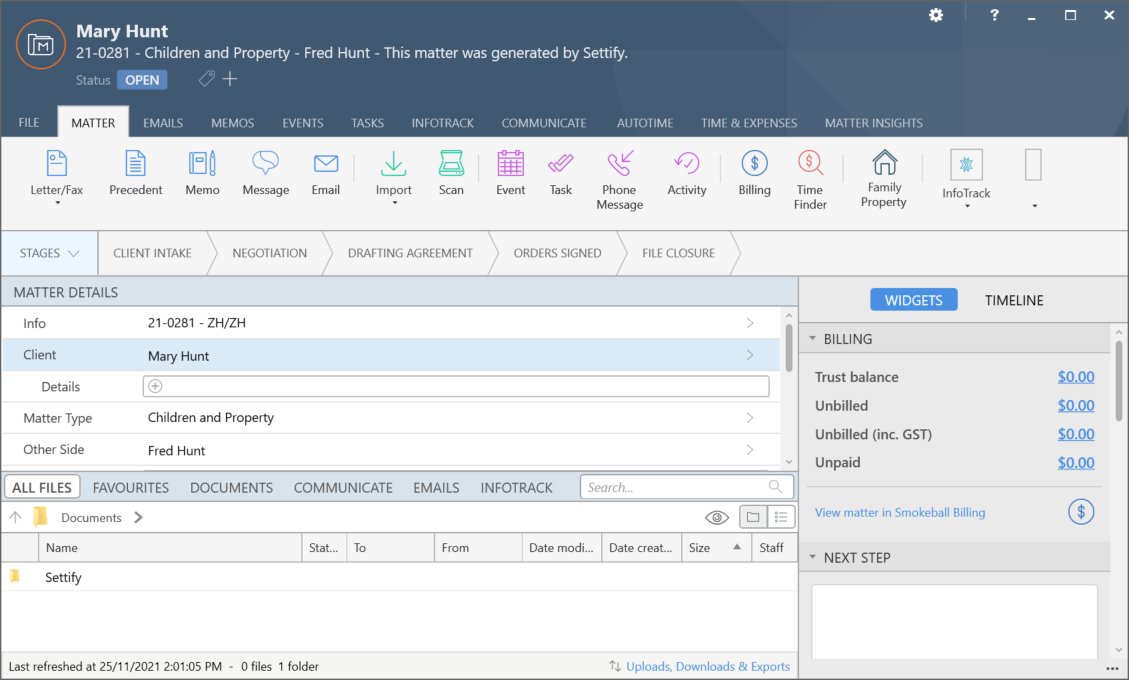Open the Communicate ribbon tab
This screenshot has width=1129, height=680.
(x=544, y=122)
